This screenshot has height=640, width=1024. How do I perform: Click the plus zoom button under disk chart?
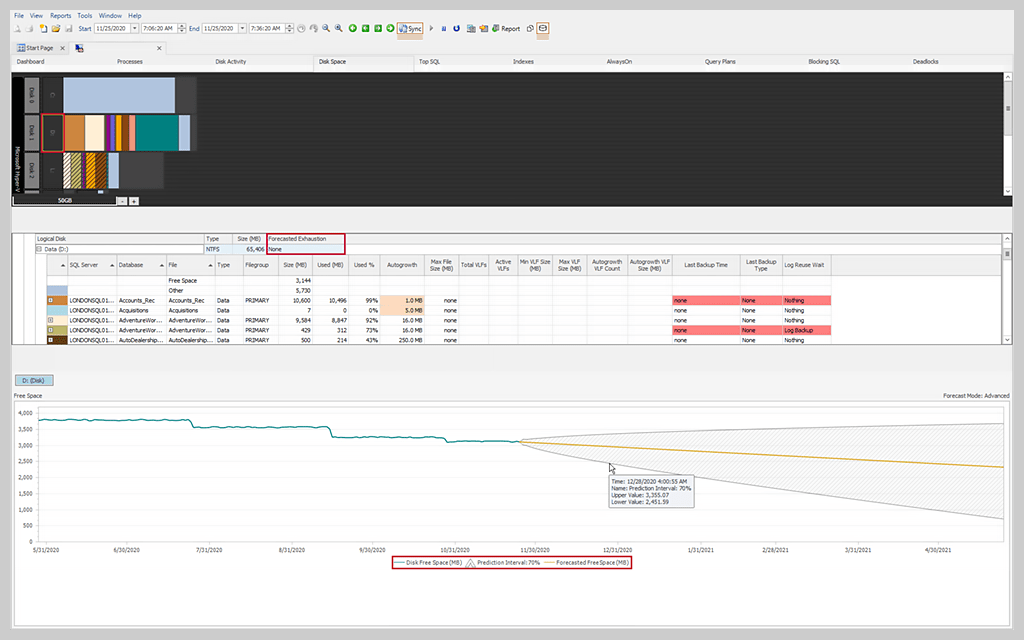(134, 201)
